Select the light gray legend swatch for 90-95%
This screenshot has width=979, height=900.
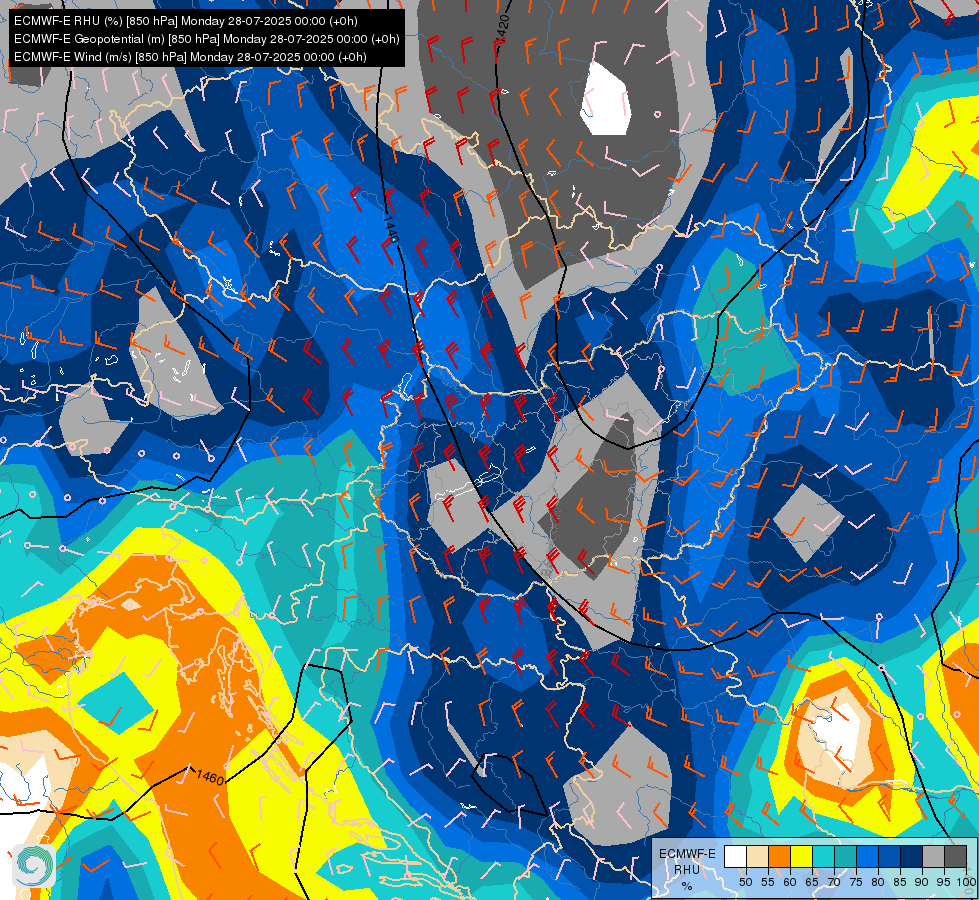pyautogui.click(x=933, y=857)
